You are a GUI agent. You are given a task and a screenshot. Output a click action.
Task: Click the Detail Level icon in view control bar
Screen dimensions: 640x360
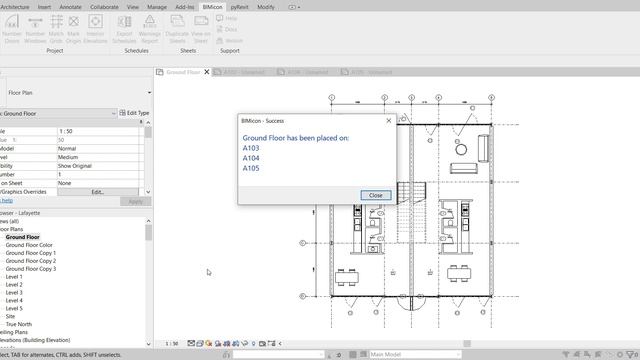click(191, 343)
